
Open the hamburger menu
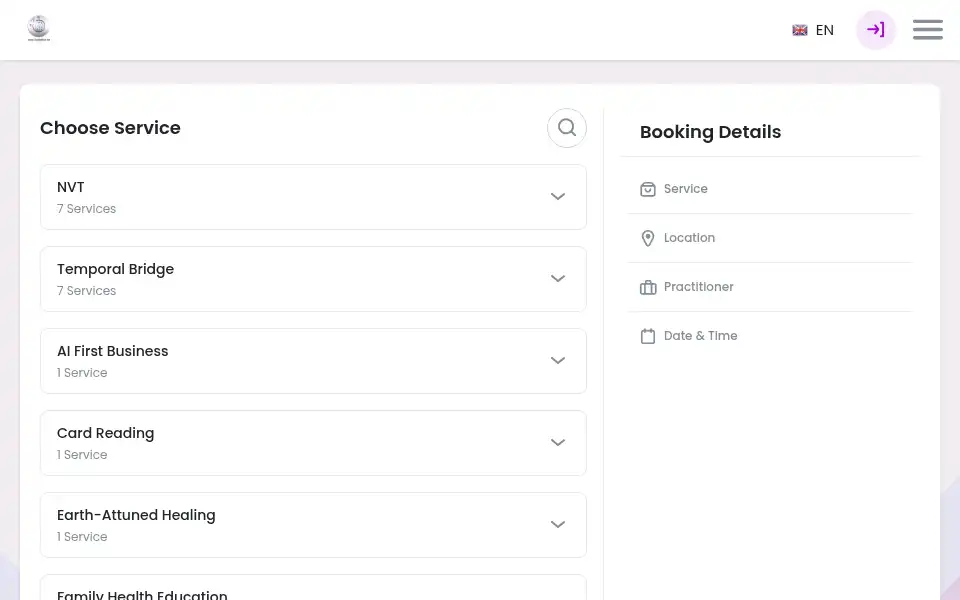tap(928, 29)
